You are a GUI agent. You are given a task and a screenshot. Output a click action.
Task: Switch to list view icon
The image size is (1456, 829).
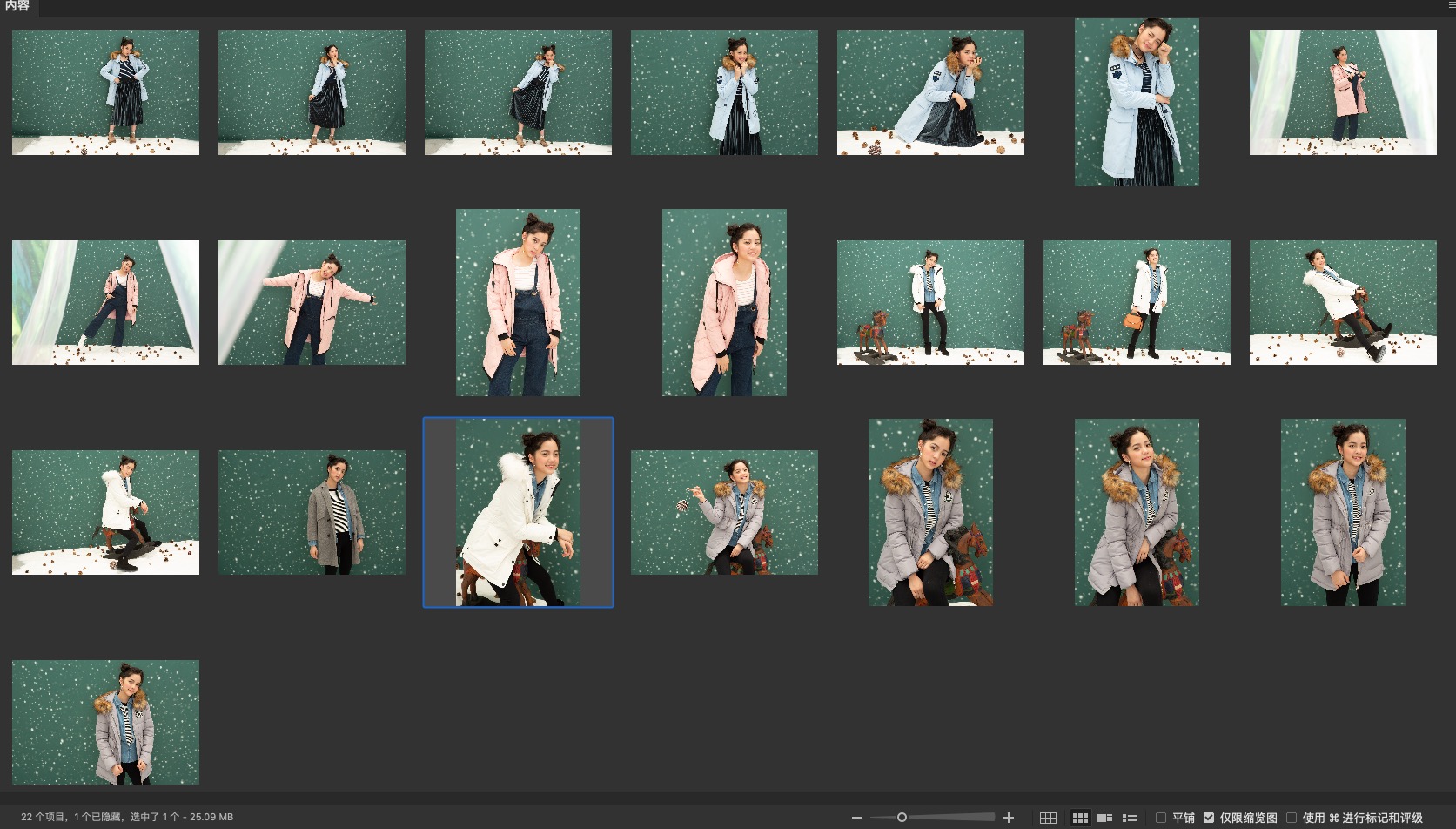point(1130,818)
